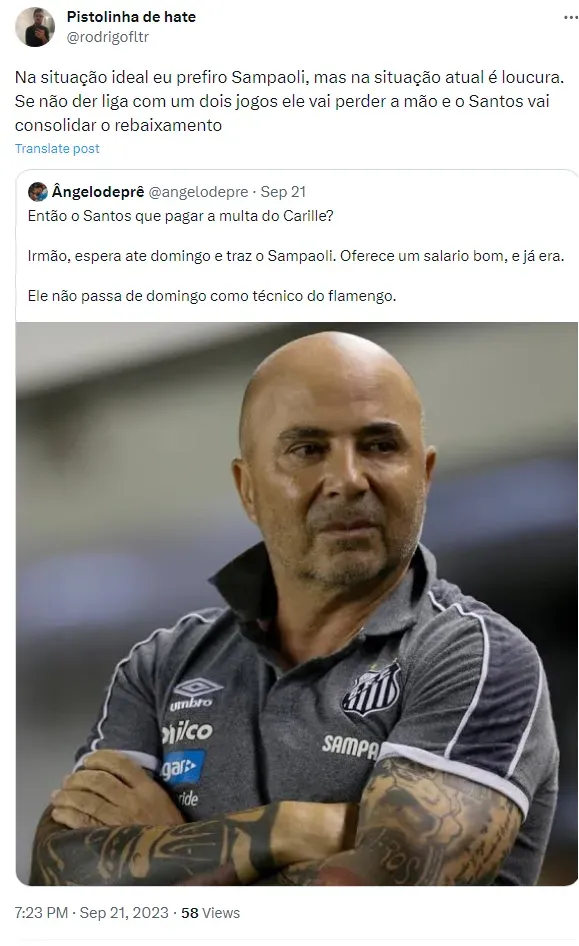
Task: Click the Translate post link
Action: click(x=57, y=148)
